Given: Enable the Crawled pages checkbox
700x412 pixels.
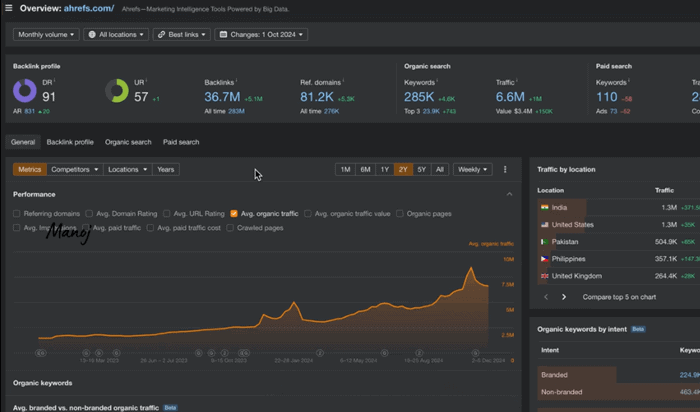Looking at the screenshot, I should 230,228.
